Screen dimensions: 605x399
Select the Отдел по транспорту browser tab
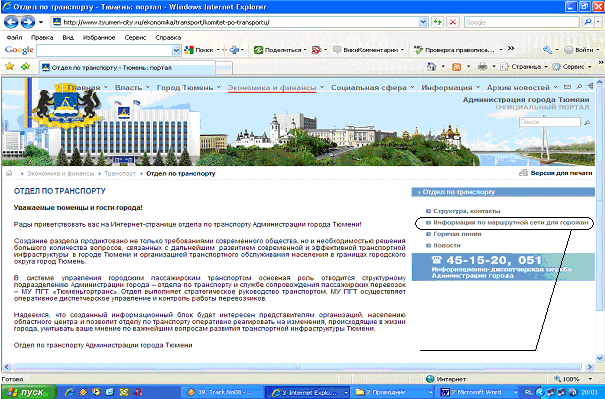click(x=127, y=68)
